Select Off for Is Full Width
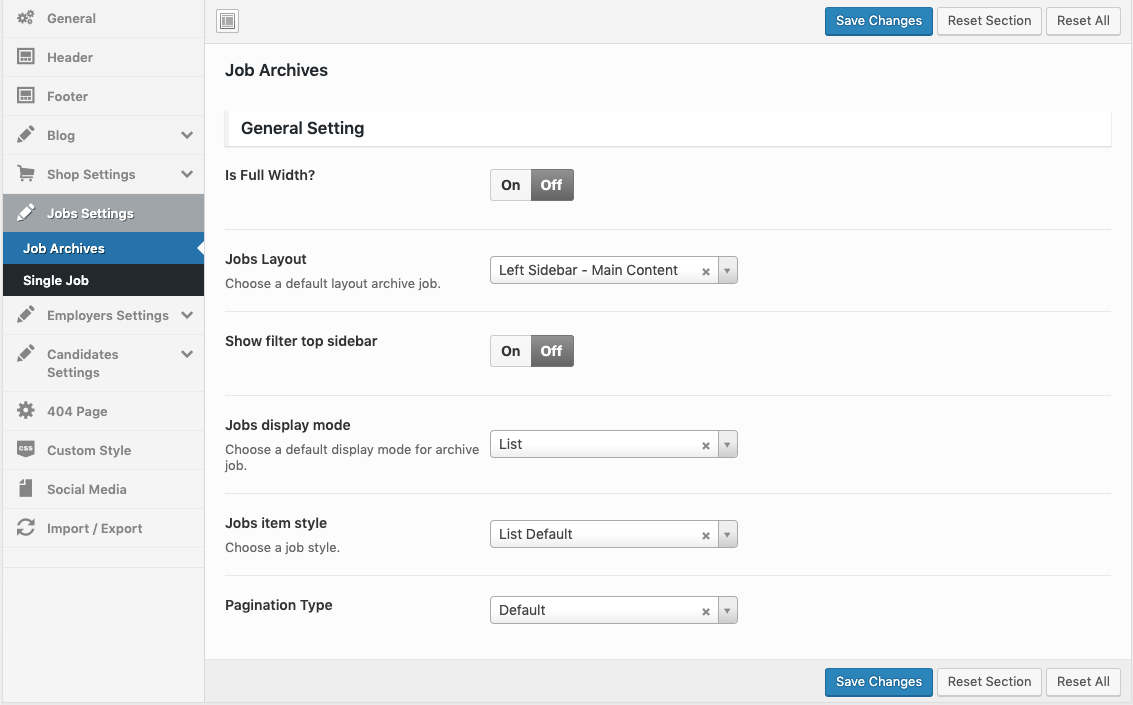Image resolution: width=1133 pixels, height=705 pixels. click(x=552, y=185)
